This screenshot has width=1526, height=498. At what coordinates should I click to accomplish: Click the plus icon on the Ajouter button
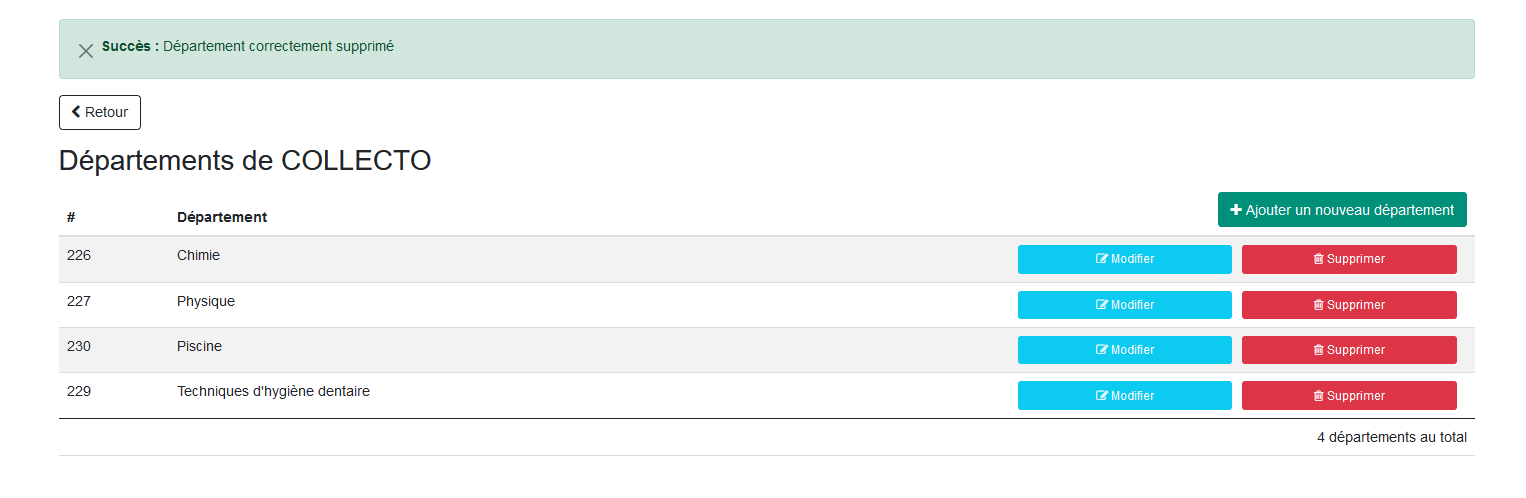(1236, 210)
